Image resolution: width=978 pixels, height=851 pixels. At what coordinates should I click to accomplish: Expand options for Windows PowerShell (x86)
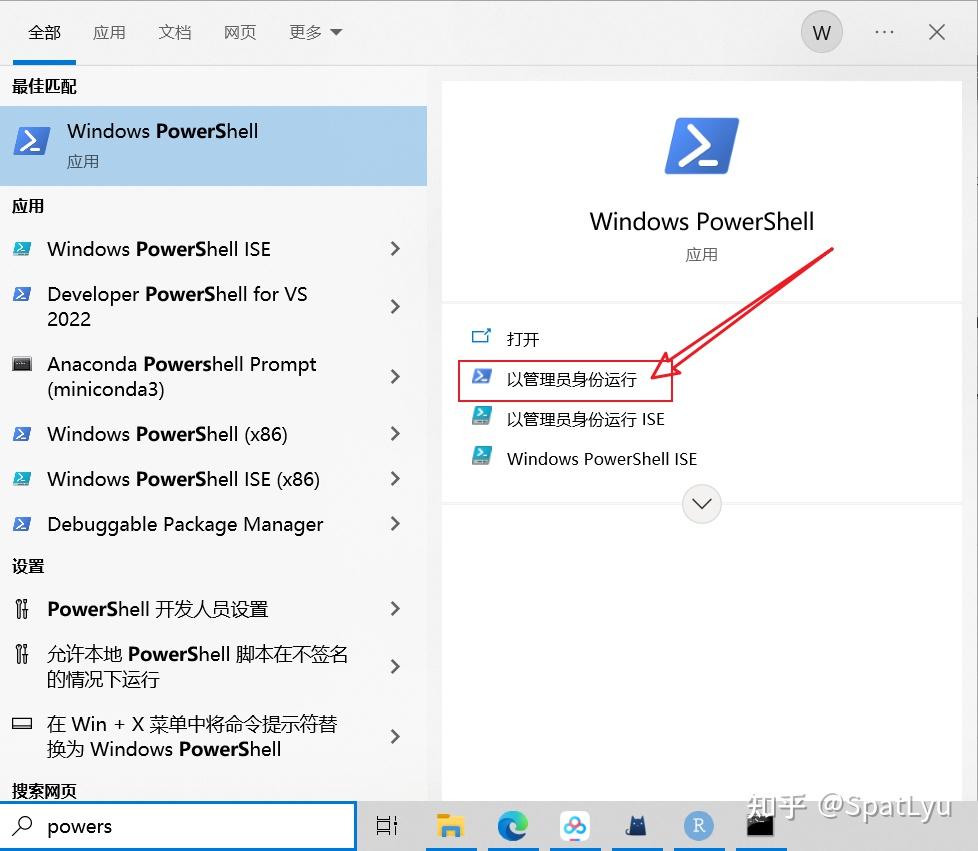(395, 434)
